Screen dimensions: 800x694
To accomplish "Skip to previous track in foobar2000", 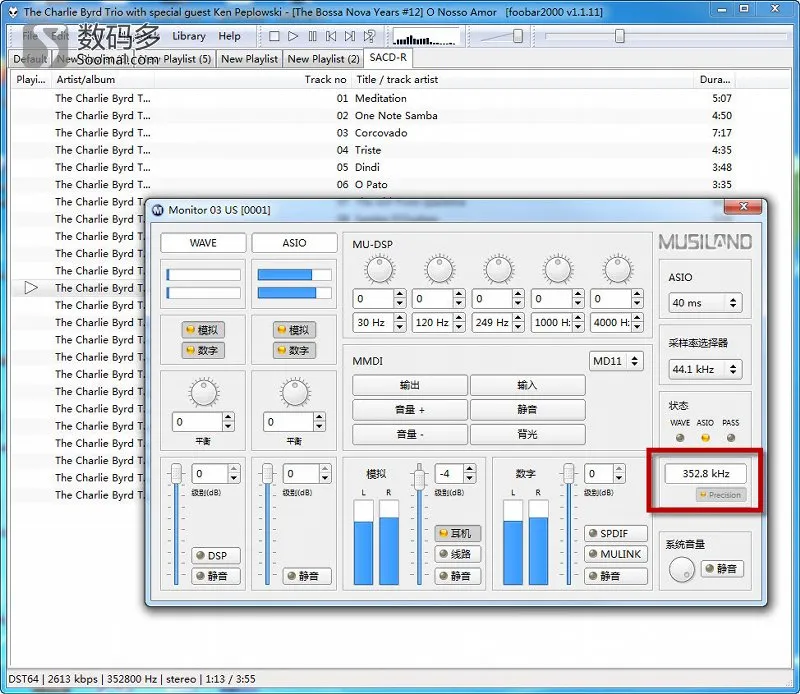I will click(331, 36).
